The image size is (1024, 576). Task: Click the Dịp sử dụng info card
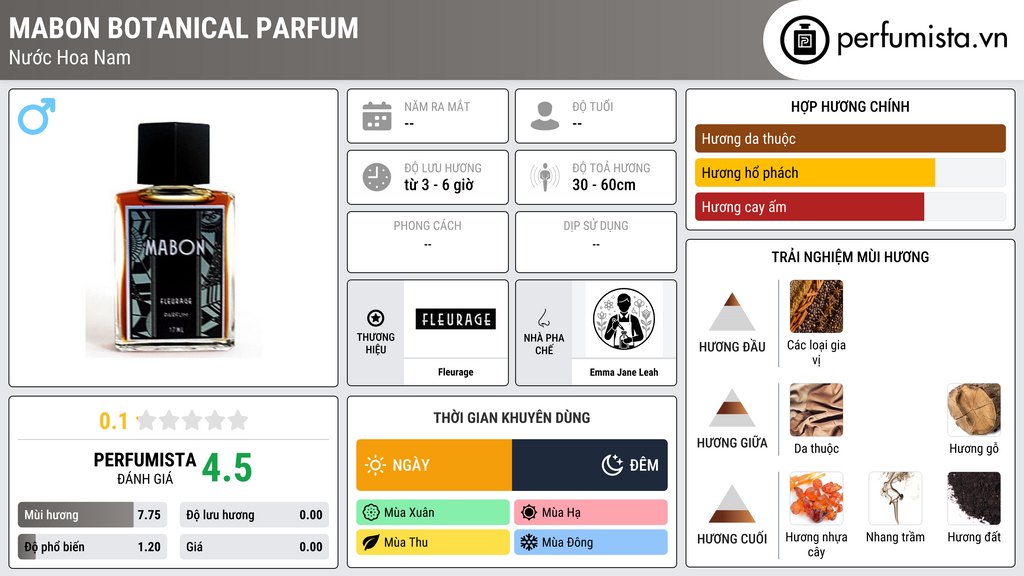(x=596, y=242)
